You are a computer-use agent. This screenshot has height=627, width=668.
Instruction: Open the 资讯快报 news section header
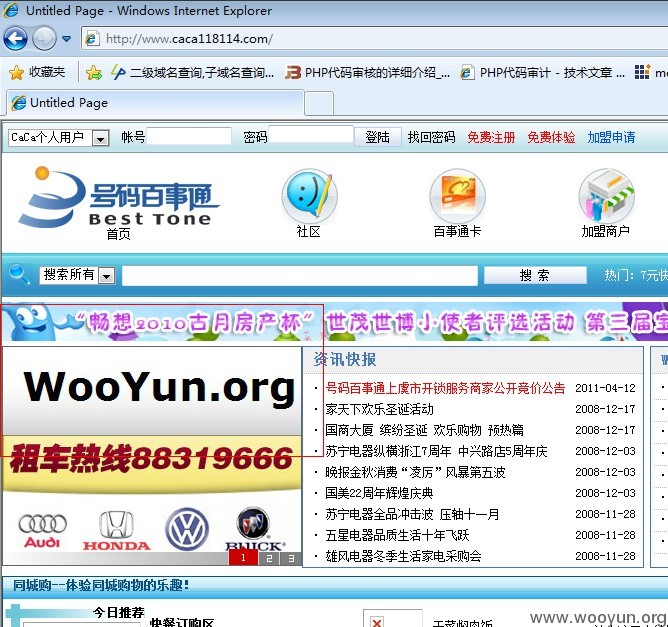coord(345,360)
